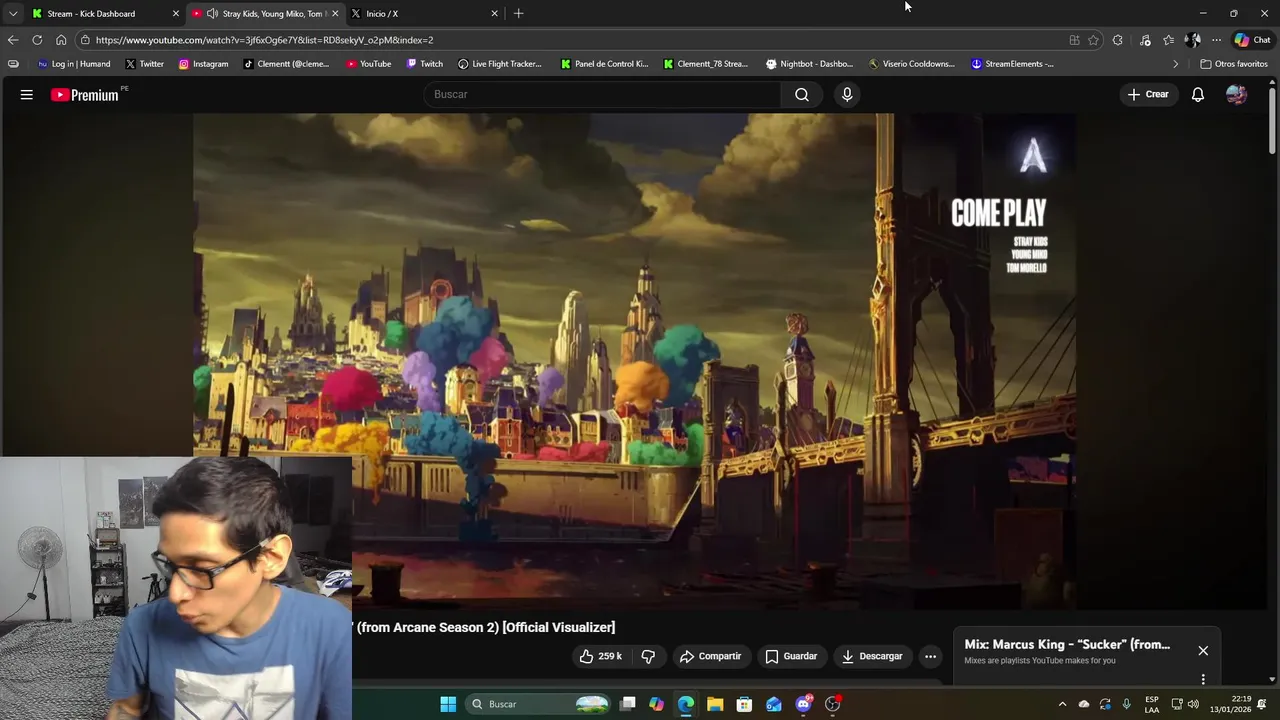Open split screen icon in address bar

pyautogui.click(x=1074, y=40)
